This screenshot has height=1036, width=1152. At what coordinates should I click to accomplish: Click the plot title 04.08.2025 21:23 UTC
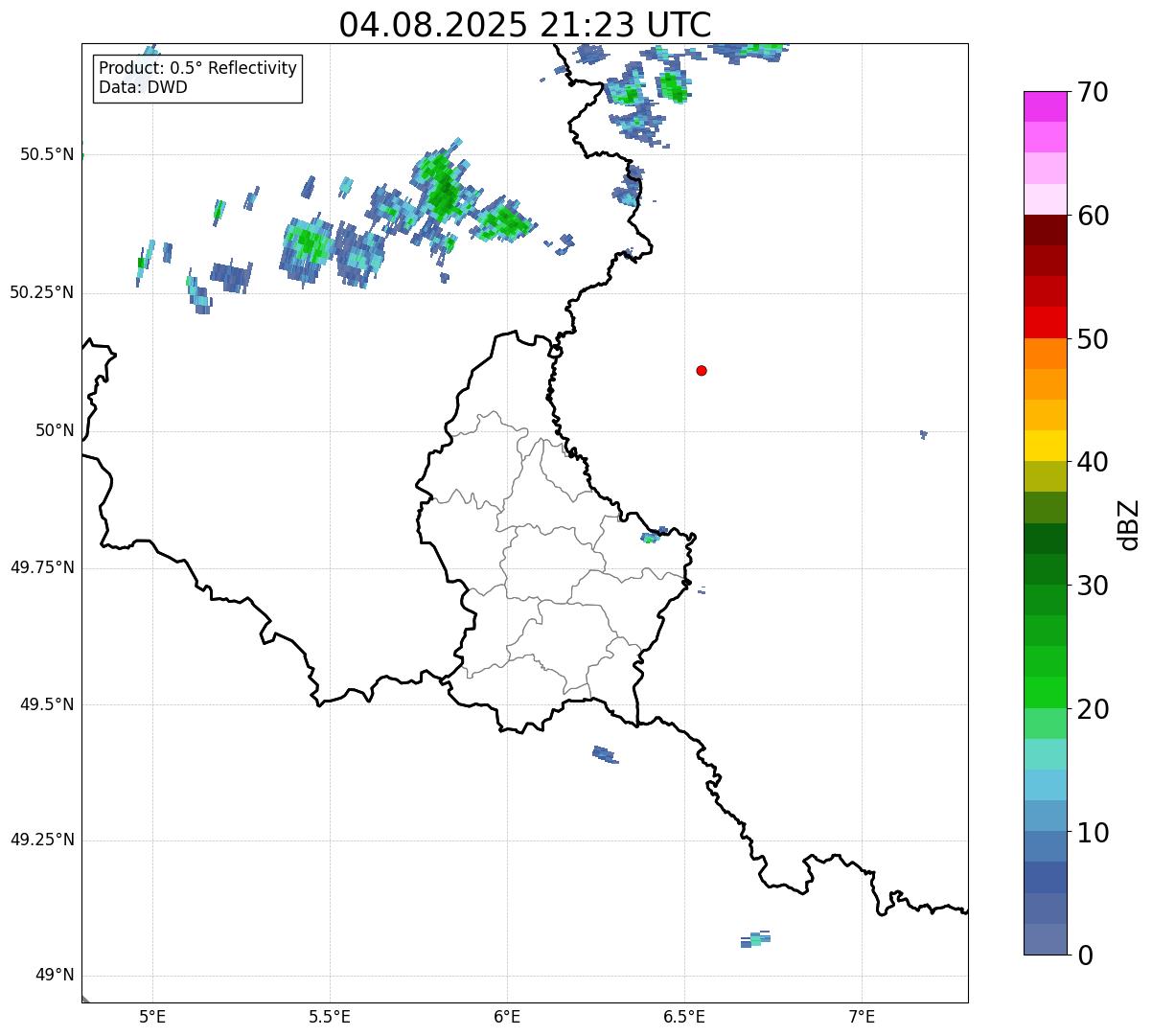(x=525, y=24)
